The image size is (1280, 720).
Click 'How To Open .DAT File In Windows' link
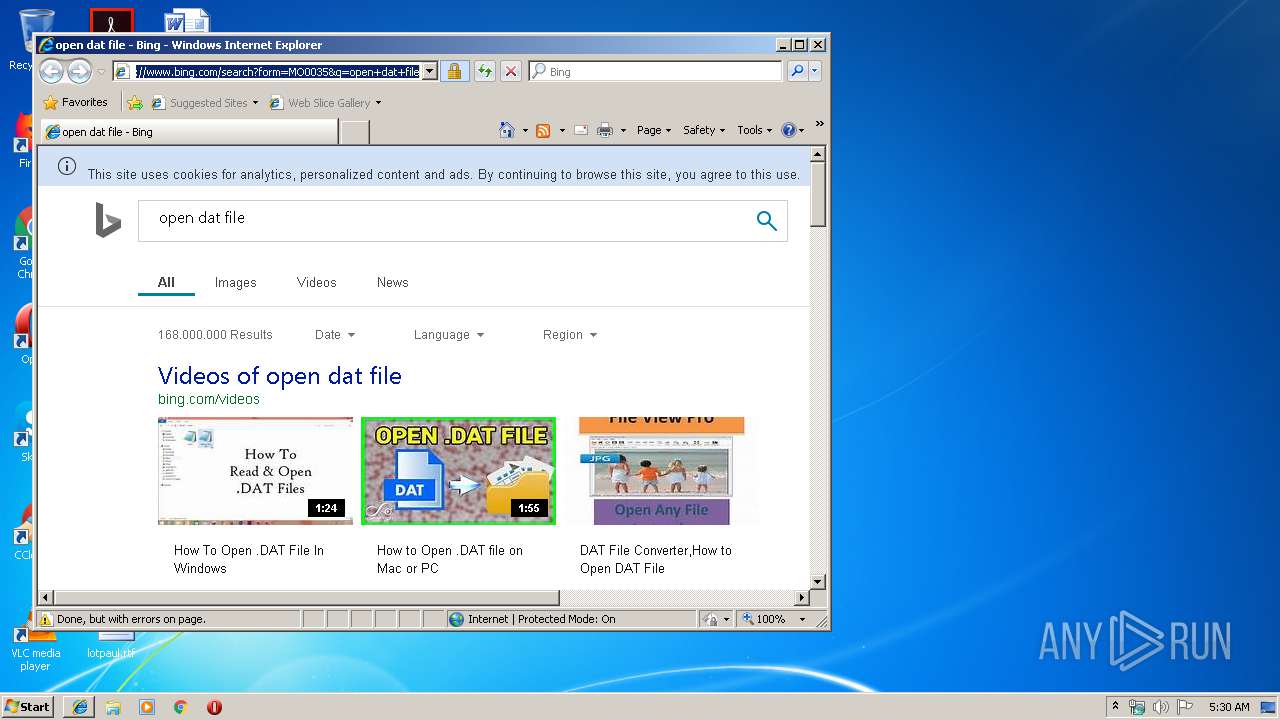[x=249, y=559]
